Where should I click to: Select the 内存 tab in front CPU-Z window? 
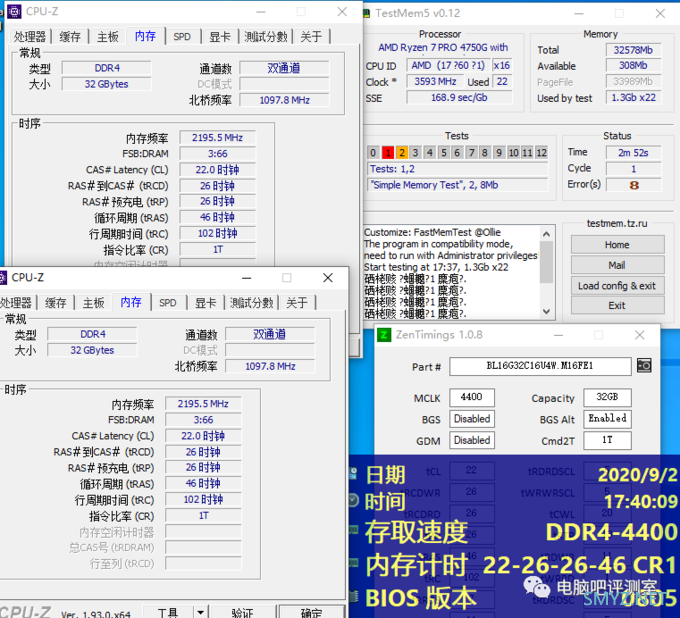(131, 302)
